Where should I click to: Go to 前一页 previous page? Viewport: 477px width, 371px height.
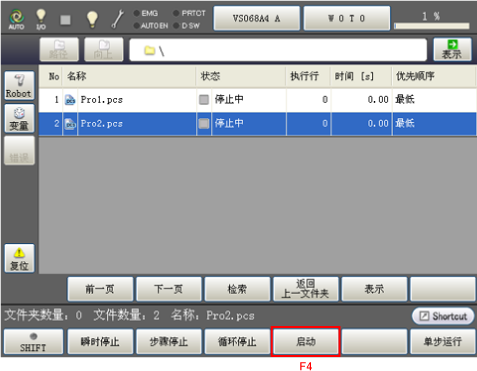click(100, 289)
